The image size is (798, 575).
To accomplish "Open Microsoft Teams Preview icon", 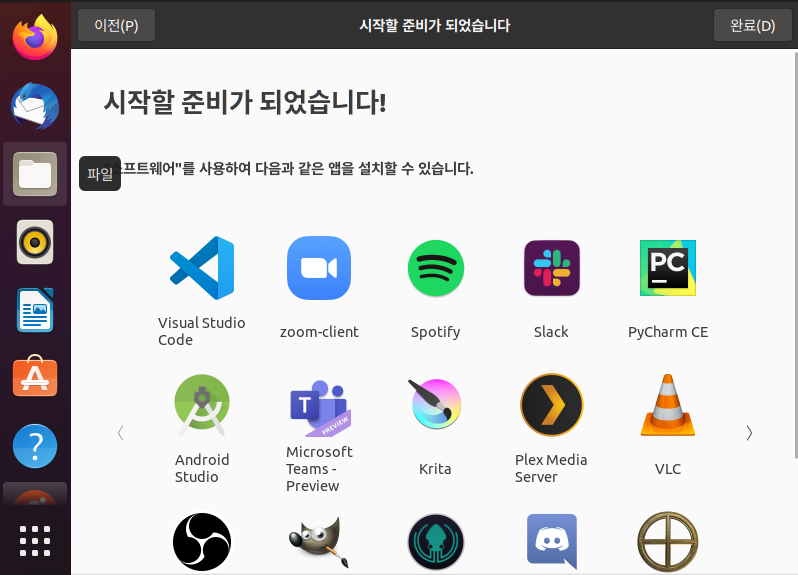I will 320,408.
